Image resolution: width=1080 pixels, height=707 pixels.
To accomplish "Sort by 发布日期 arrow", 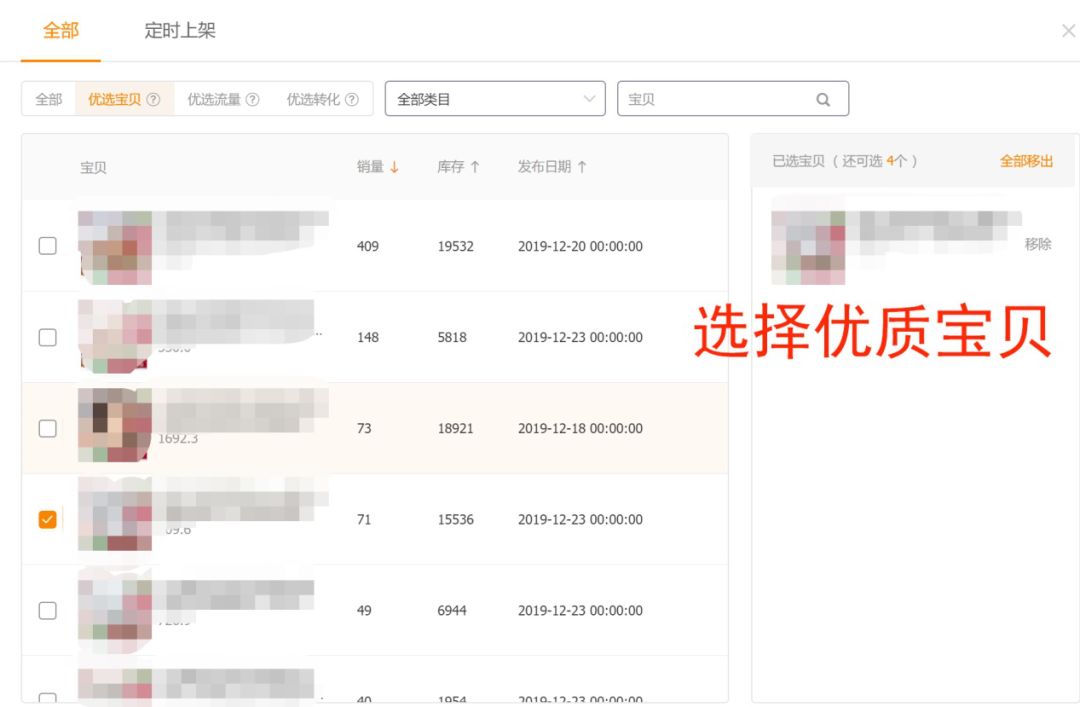I will (x=582, y=167).
